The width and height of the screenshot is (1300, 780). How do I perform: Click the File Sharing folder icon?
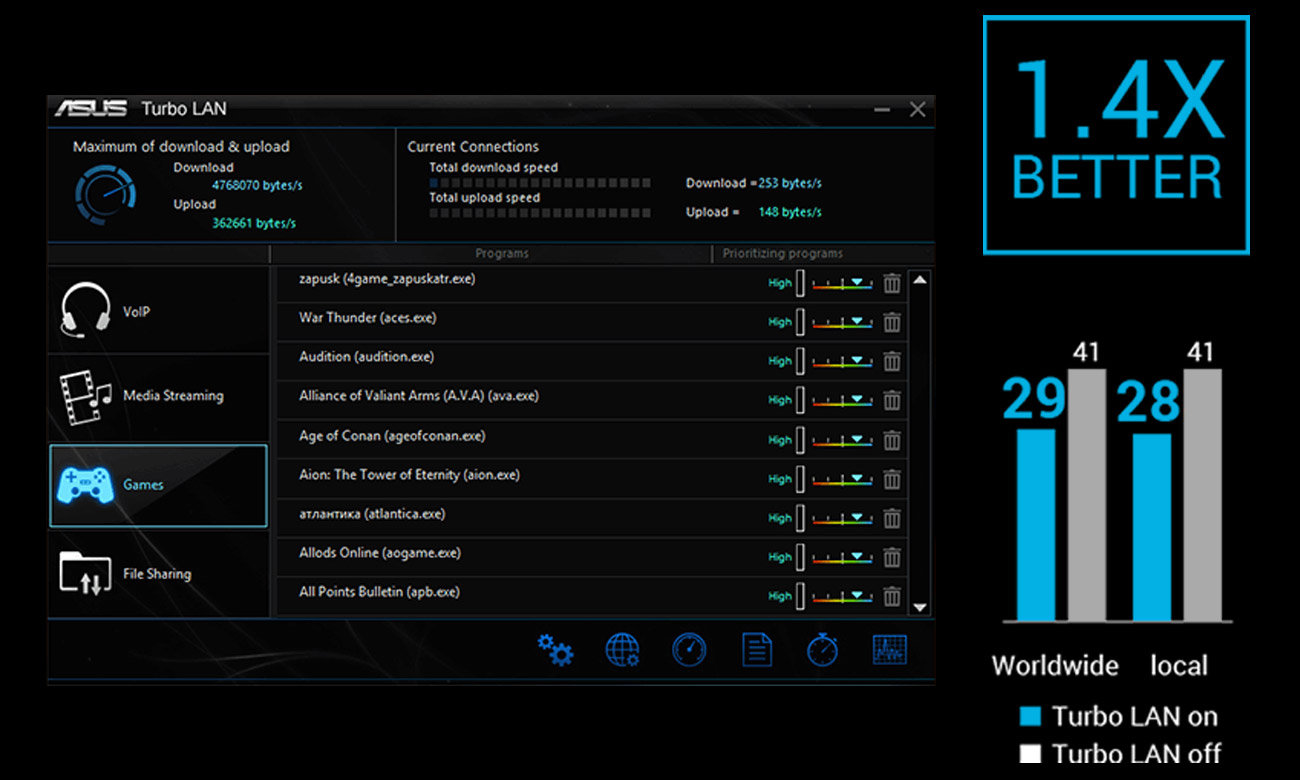point(85,573)
